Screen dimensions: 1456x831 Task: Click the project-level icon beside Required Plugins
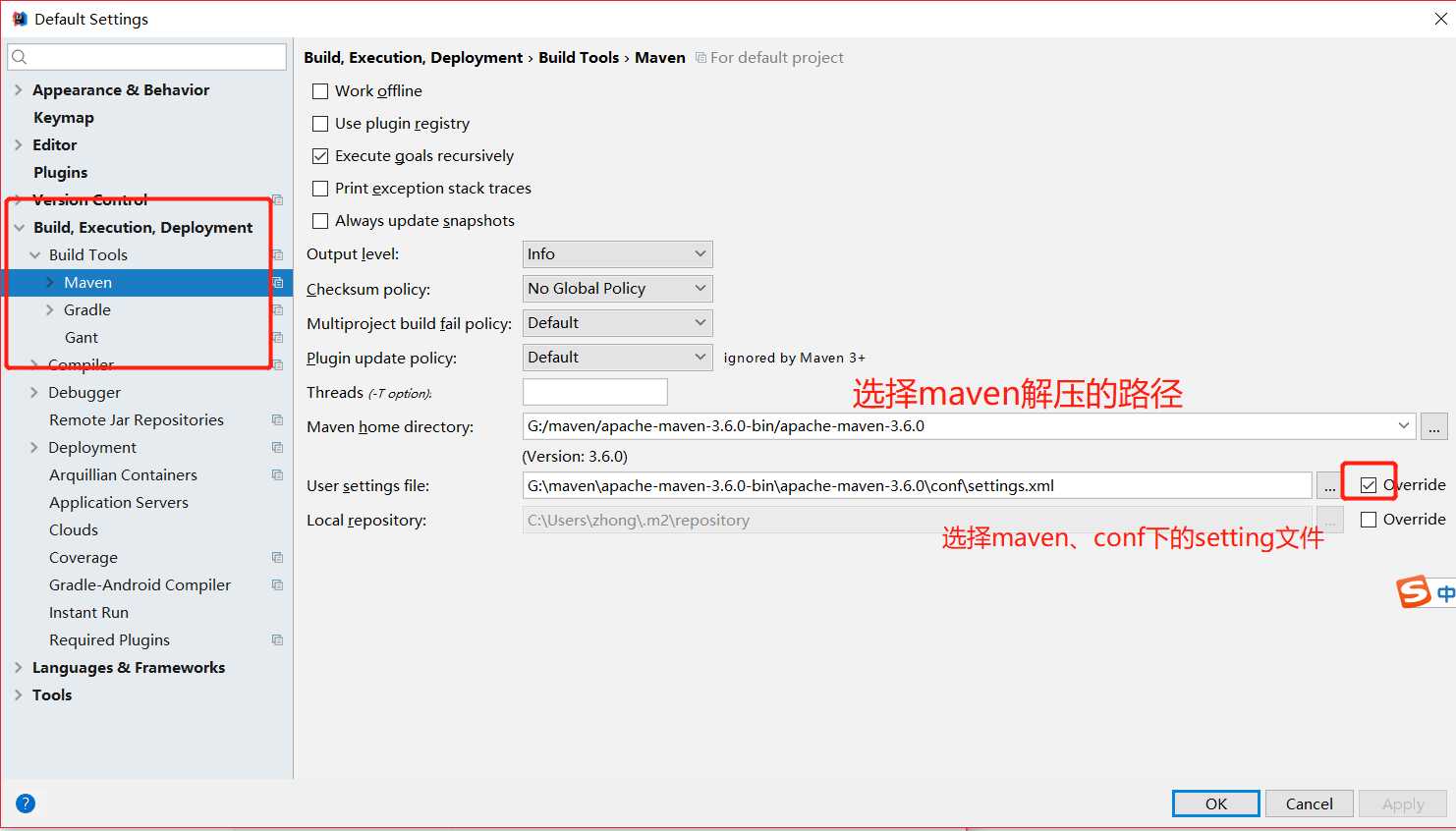coord(278,640)
